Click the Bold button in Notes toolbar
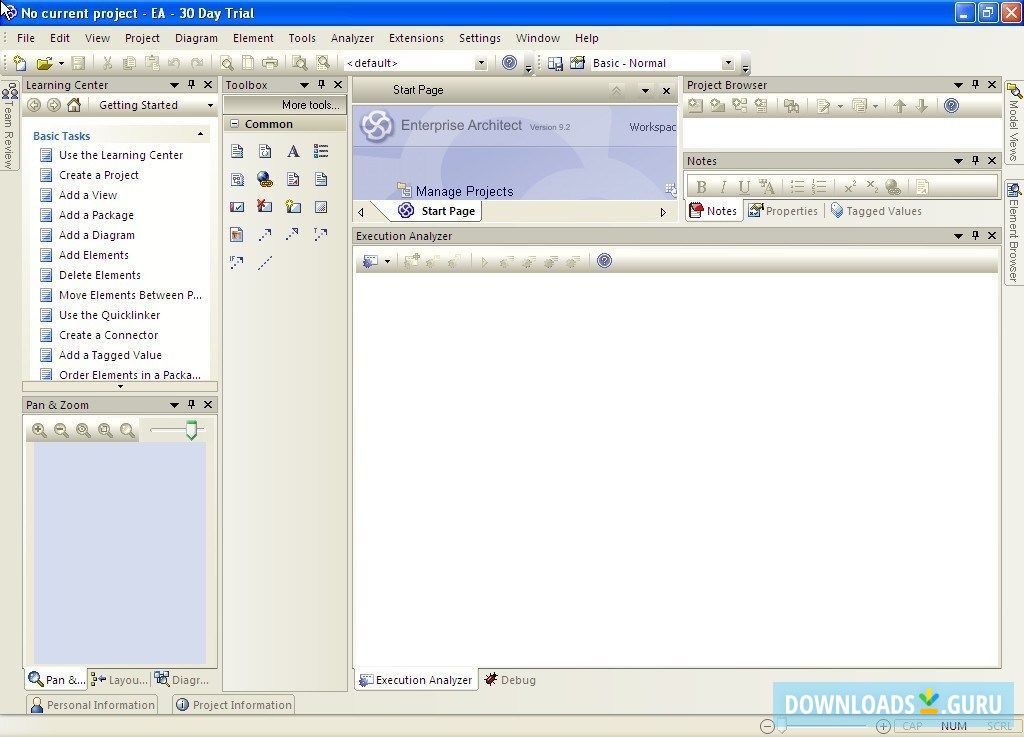Image resolution: width=1024 pixels, height=737 pixels. [701, 187]
